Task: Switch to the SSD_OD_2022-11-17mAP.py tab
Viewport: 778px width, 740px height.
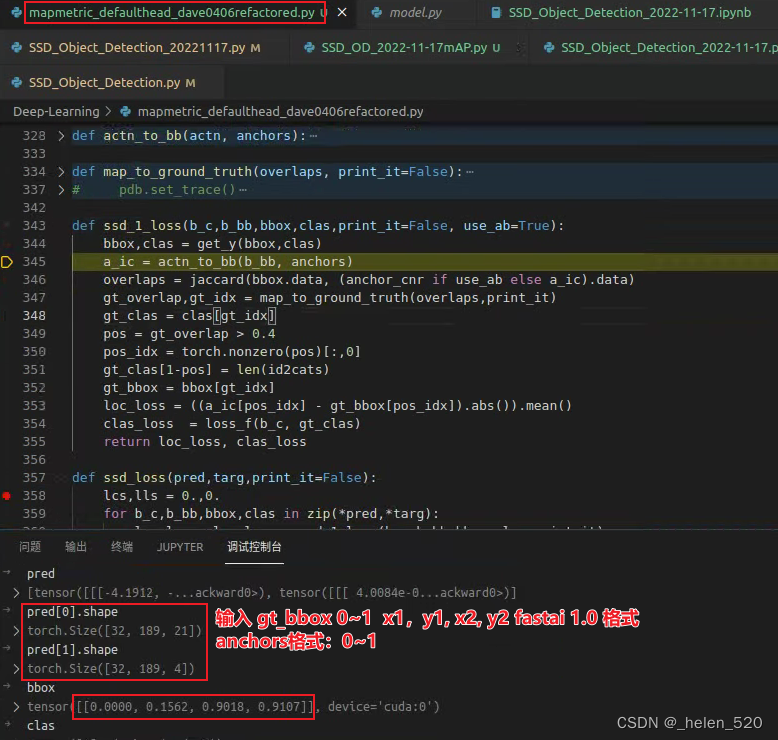Action: pyautogui.click(x=402, y=48)
